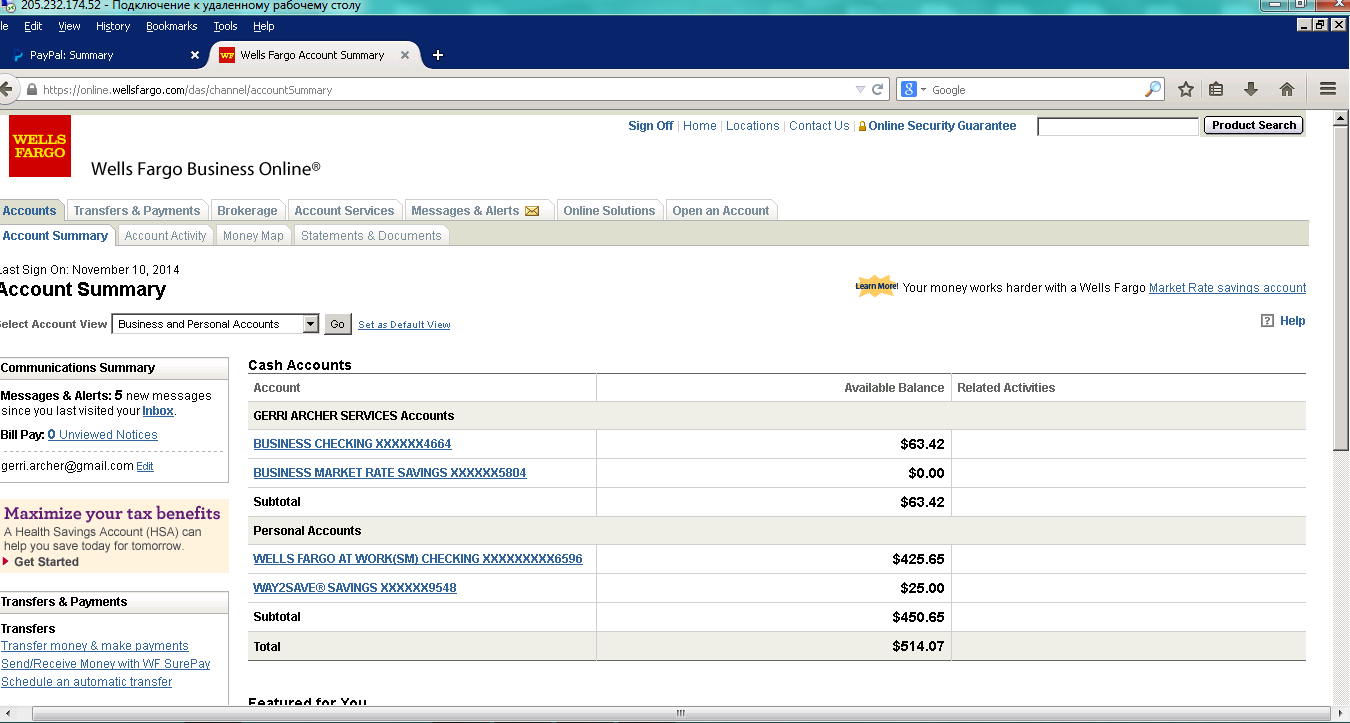Image resolution: width=1350 pixels, height=723 pixels.
Task: Open the bookmarks list icon
Action: click(1217, 89)
